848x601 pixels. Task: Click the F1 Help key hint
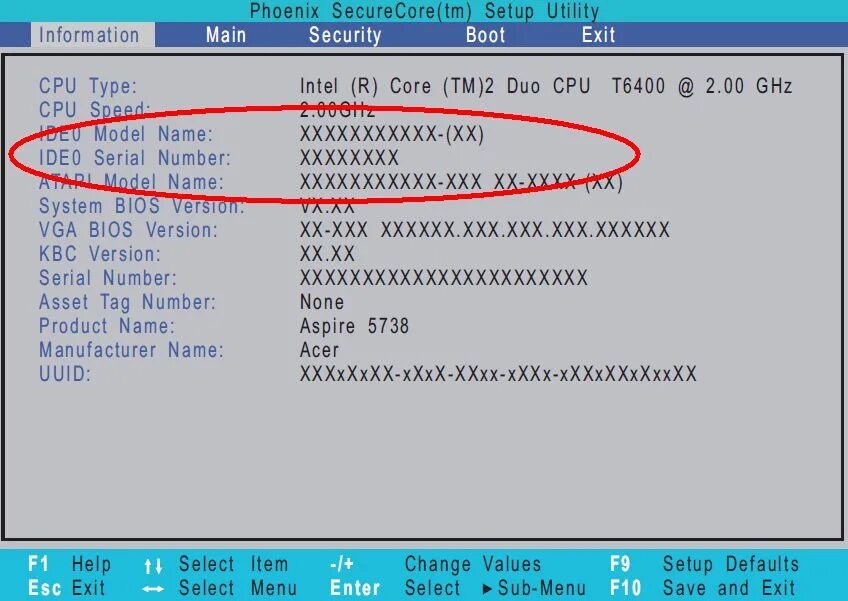[x=69, y=564]
